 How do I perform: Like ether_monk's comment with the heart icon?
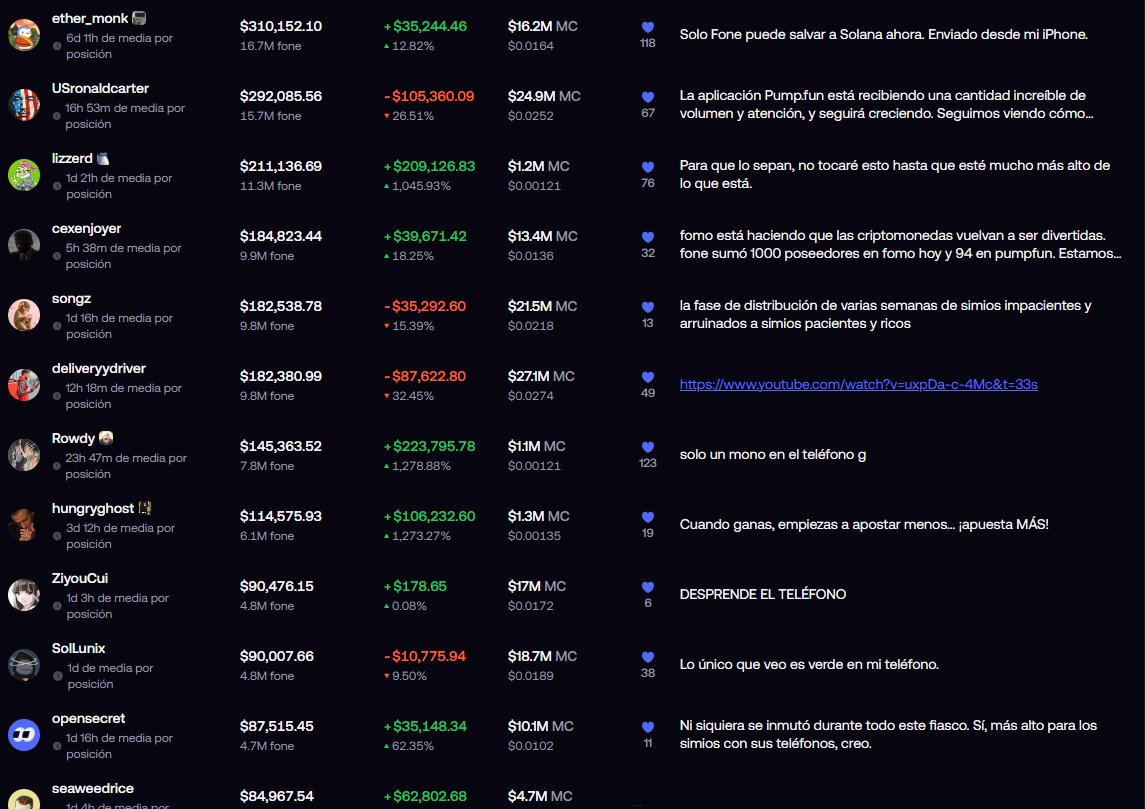pos(648,27)
